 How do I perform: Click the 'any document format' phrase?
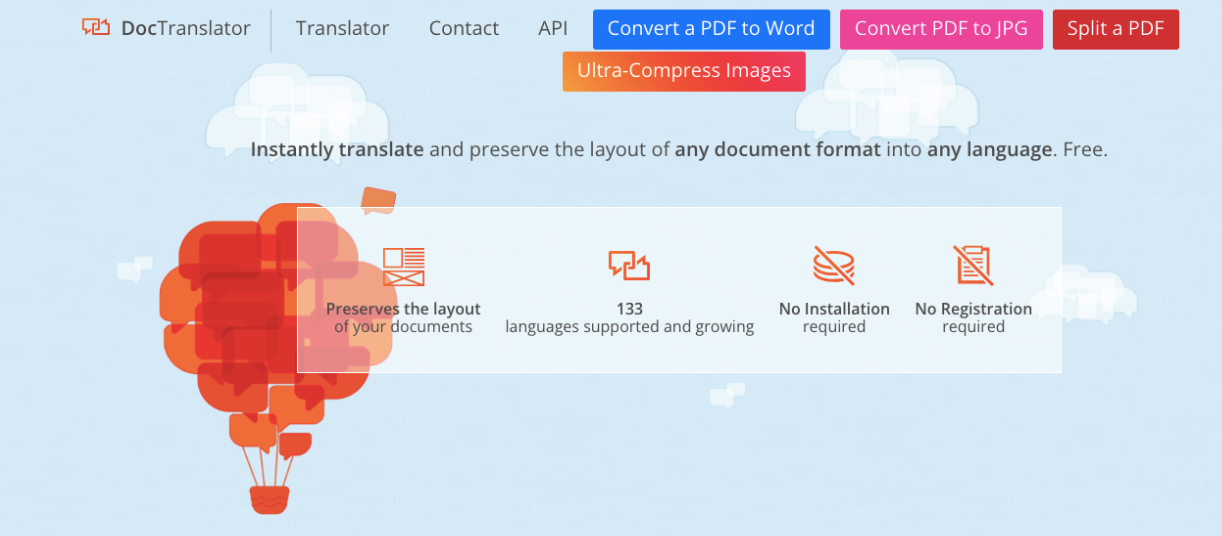click(778, 150)
